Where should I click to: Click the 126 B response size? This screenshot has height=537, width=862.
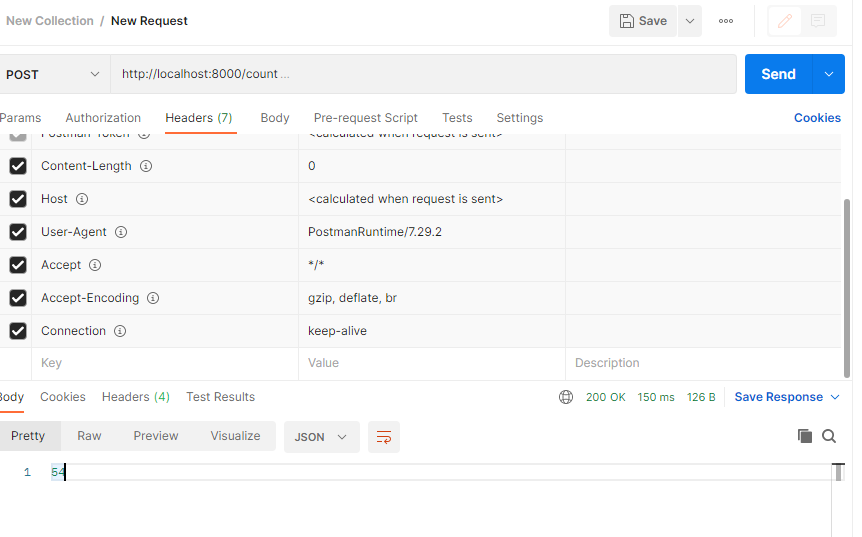pos(701,397)
